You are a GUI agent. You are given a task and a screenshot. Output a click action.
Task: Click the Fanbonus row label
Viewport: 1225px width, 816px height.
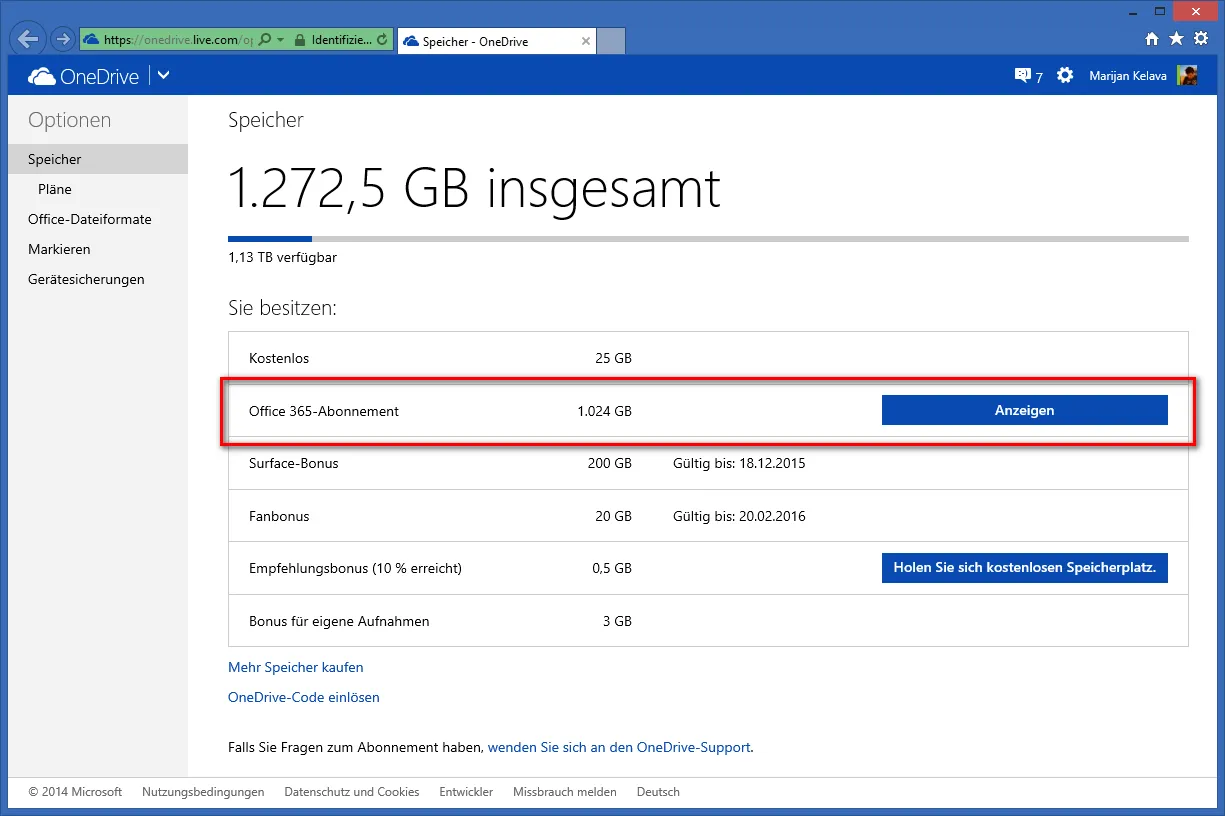click(279, 516)
